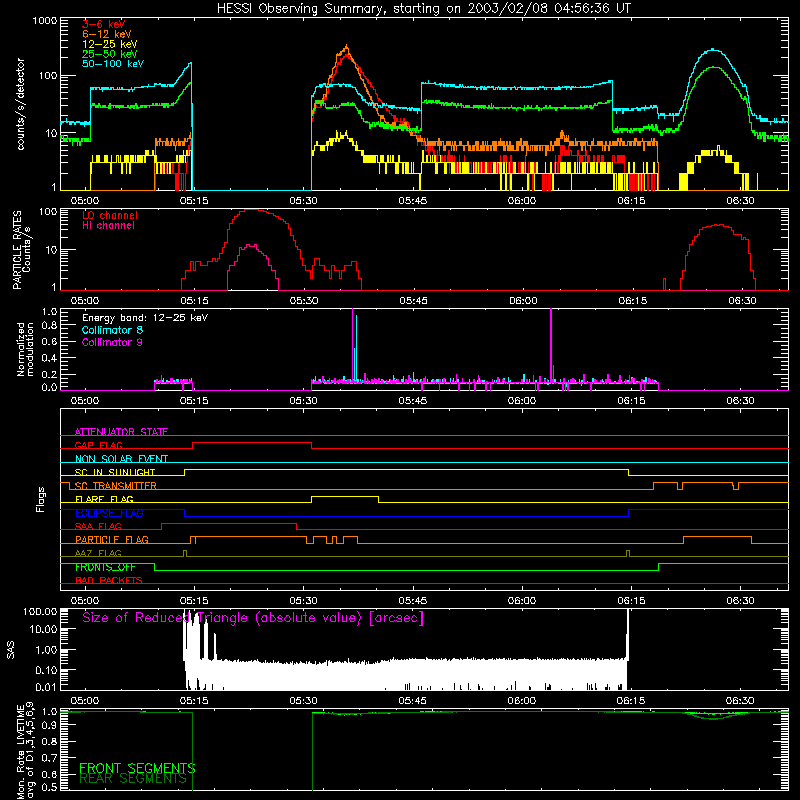Image resolution: width=800 pixels, height=800 pixels.
Task: Click the NON SOLAR EVENT flag label
Action: pos(121,459)
